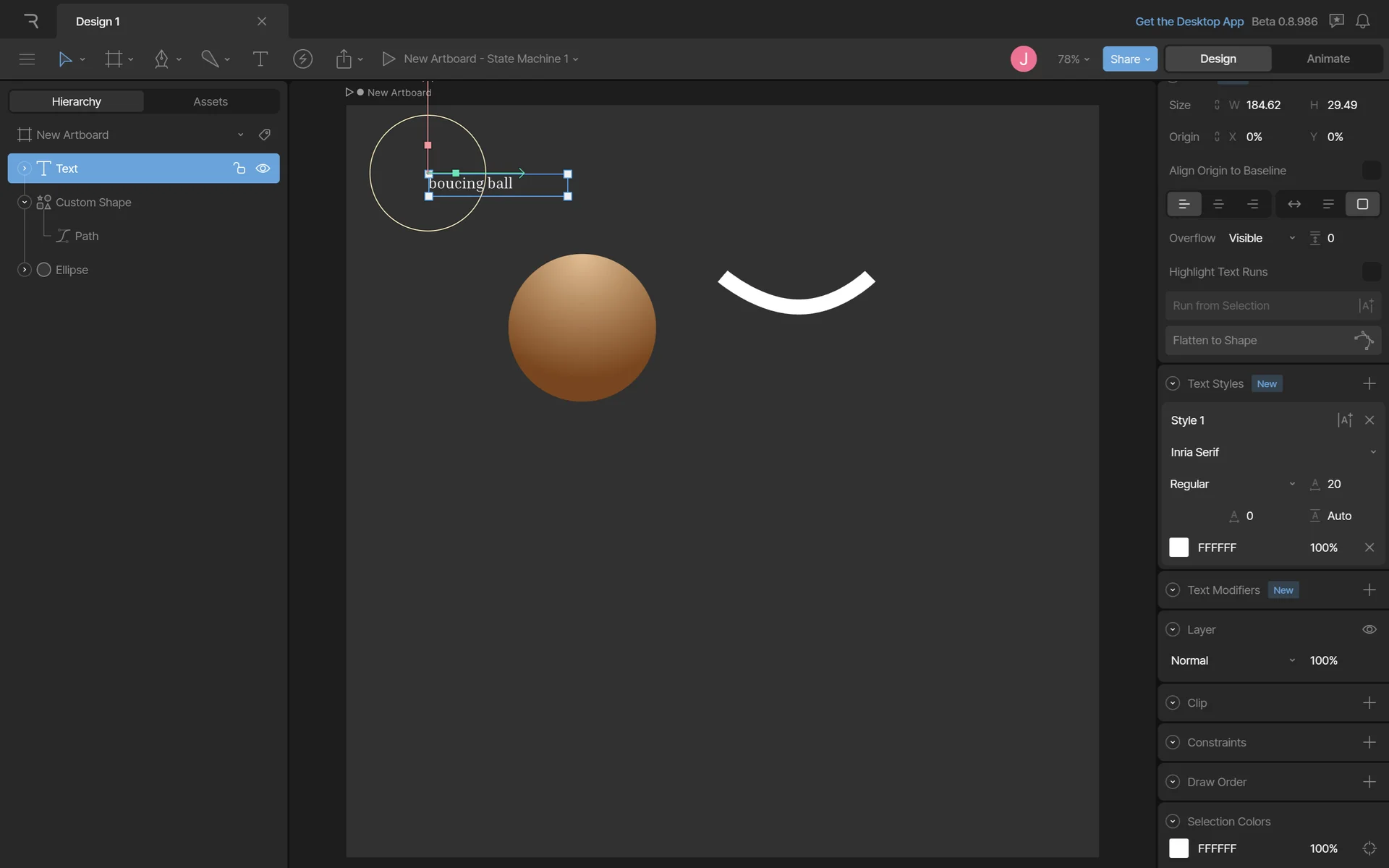
Task: Select the Pen tool
Action: (161, 59)
